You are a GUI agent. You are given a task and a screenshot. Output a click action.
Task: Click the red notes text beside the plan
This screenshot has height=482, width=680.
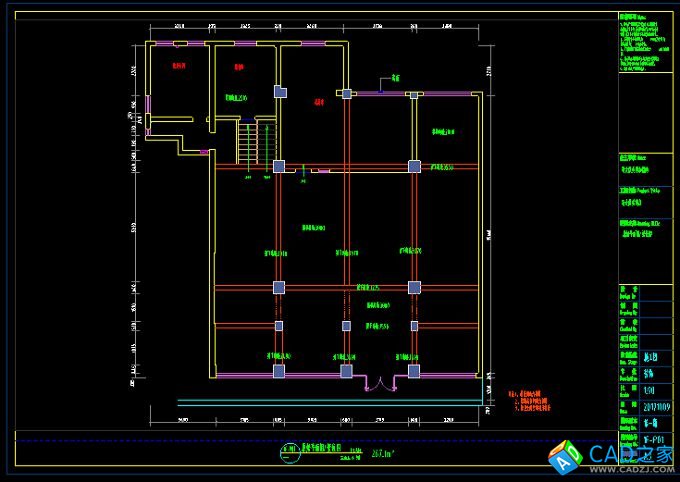tap(530, 401)
